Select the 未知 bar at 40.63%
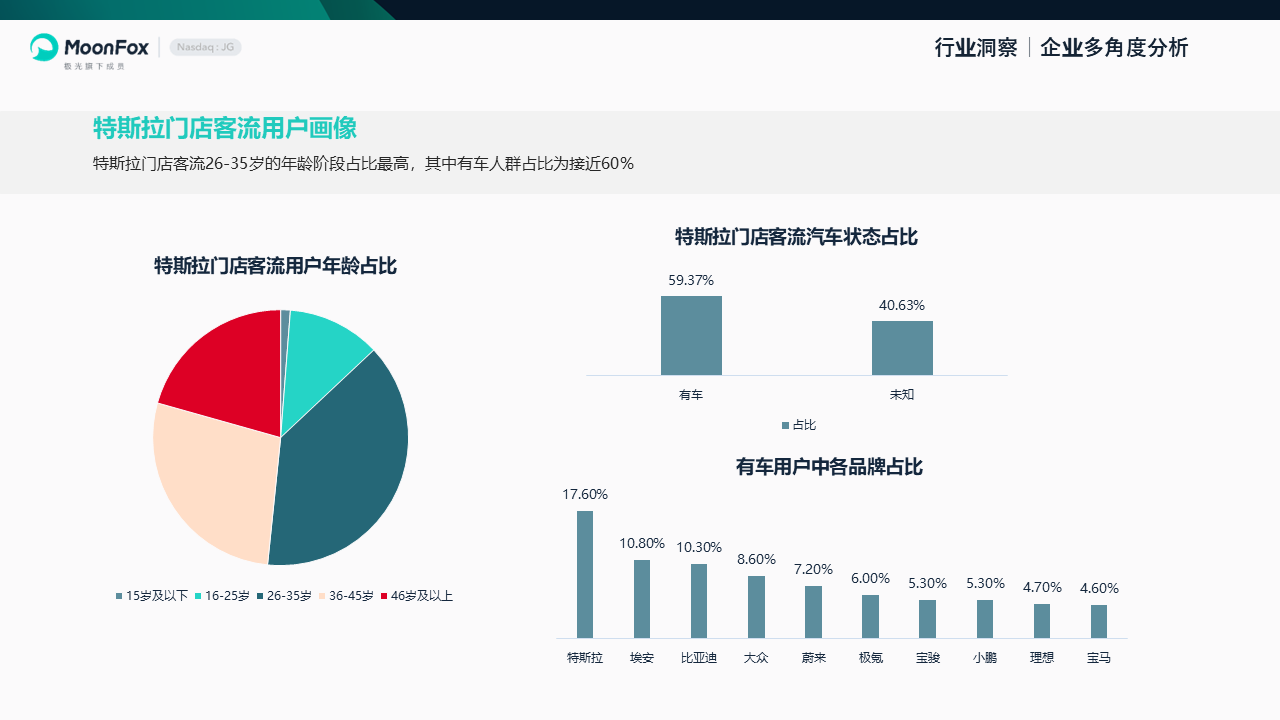The image size is (1280, 720). point(902,348)
